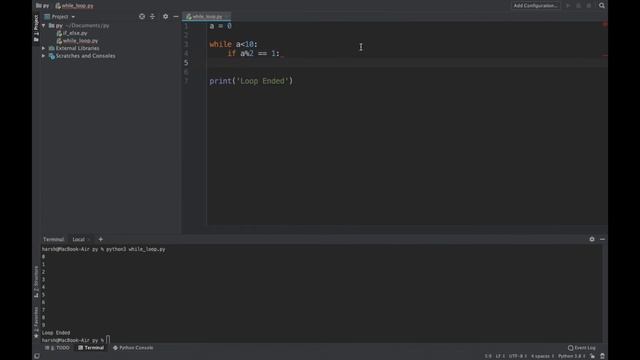Open the Python 3.8 interpreter selector

(571, 356)
